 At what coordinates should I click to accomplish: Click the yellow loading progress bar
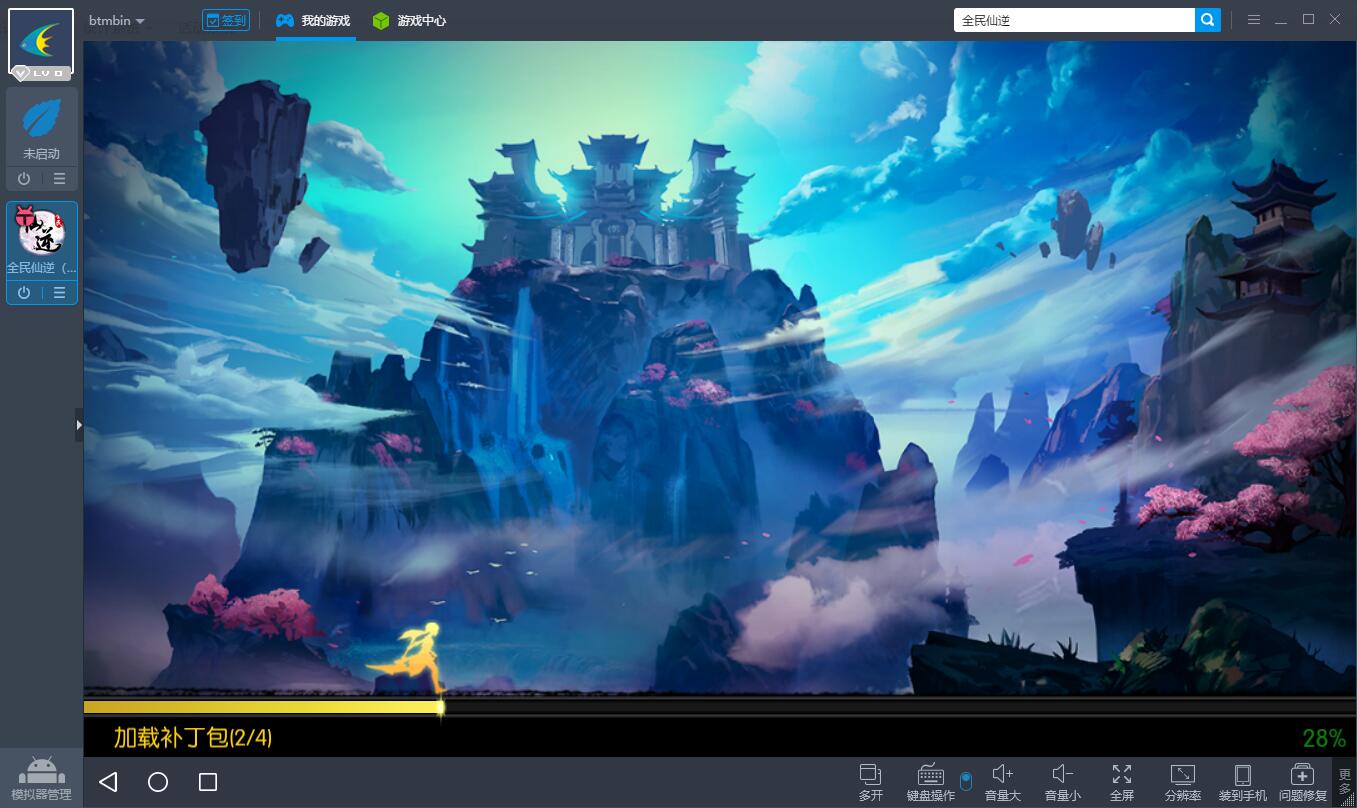[263, 707]
